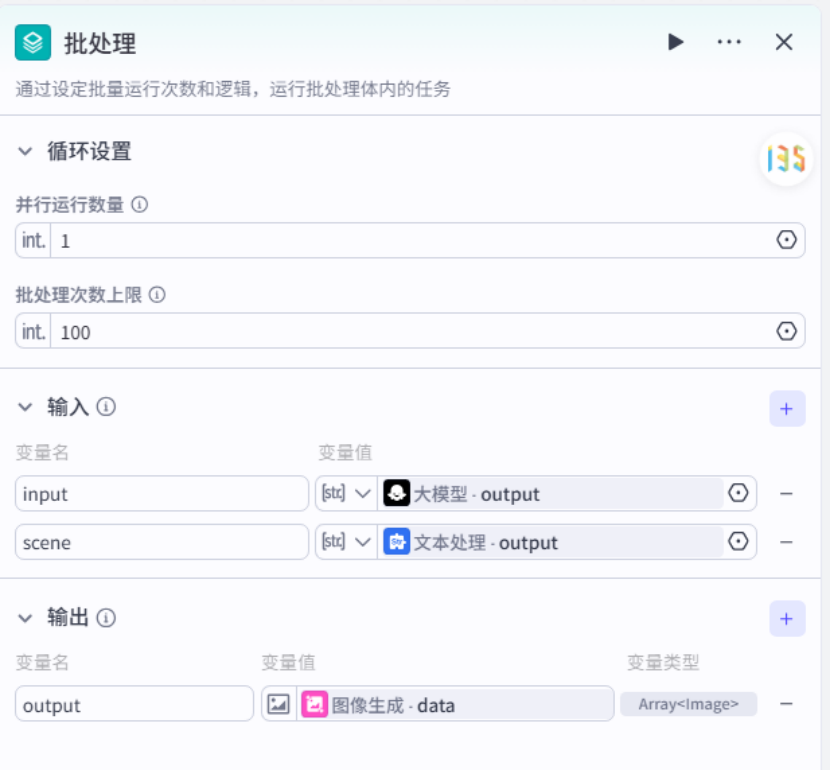Edit the input variable name field
The image size is (831, 770).
pos(162,494)
